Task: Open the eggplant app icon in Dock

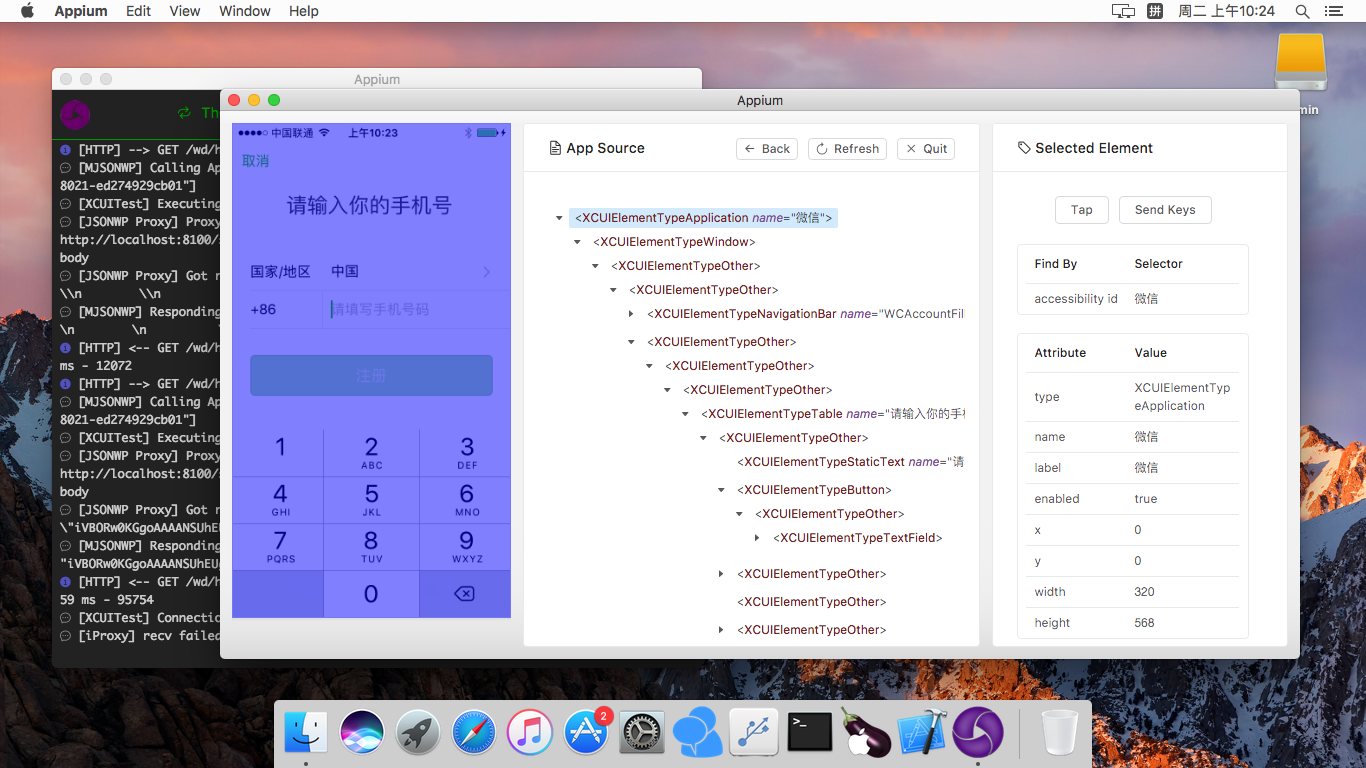Action: (x=866, y=732)
